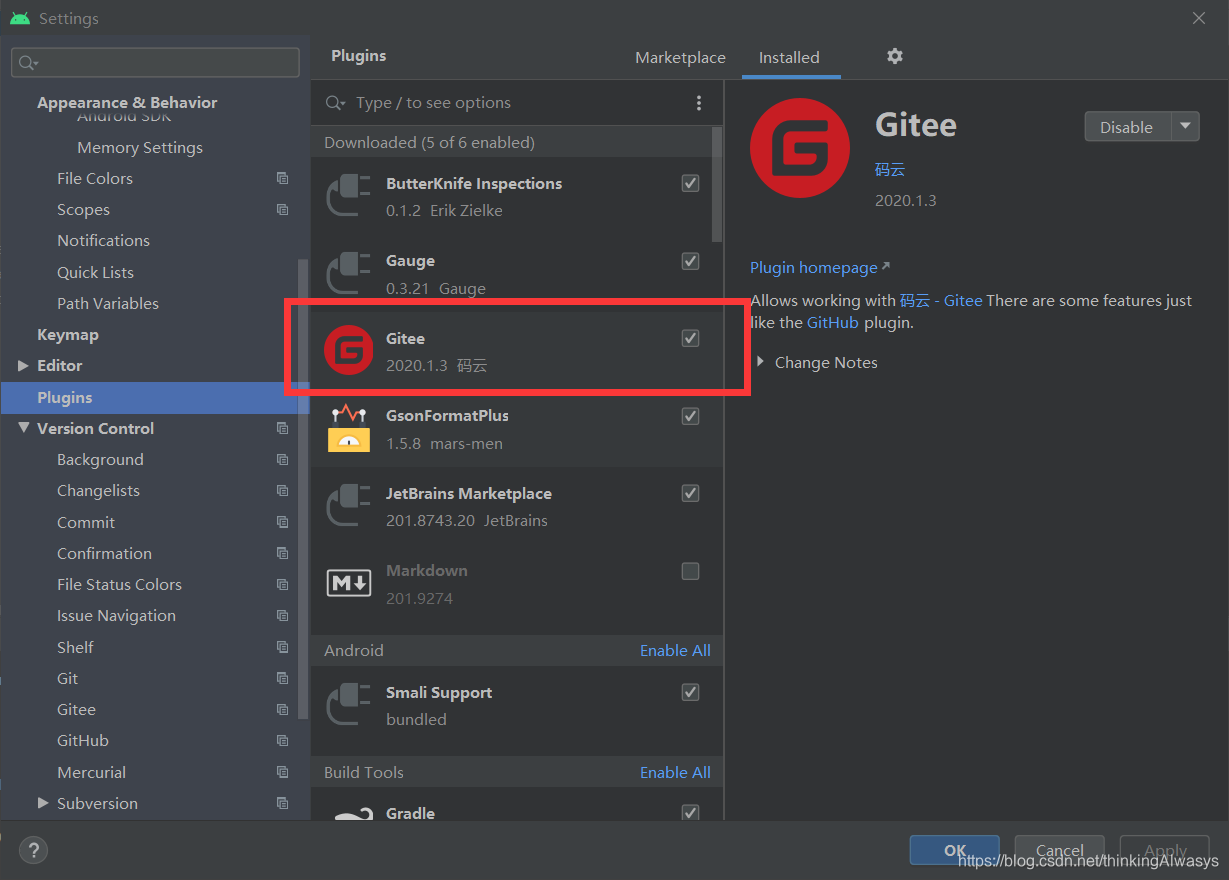
Task: Select the Installed plugins tab
Action: tap(789, 57)
